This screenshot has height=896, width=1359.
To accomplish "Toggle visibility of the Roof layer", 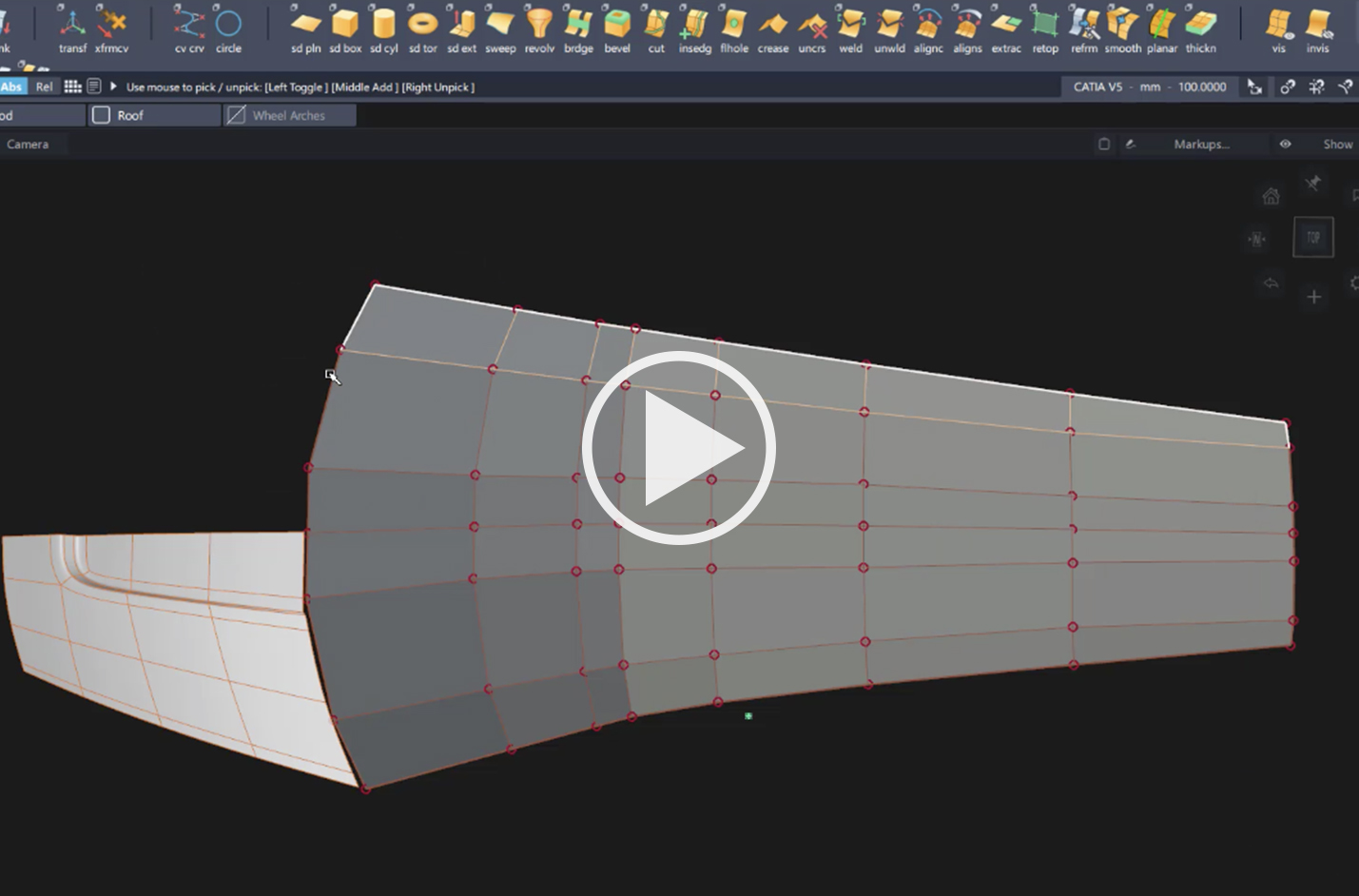I will [101, 114].
